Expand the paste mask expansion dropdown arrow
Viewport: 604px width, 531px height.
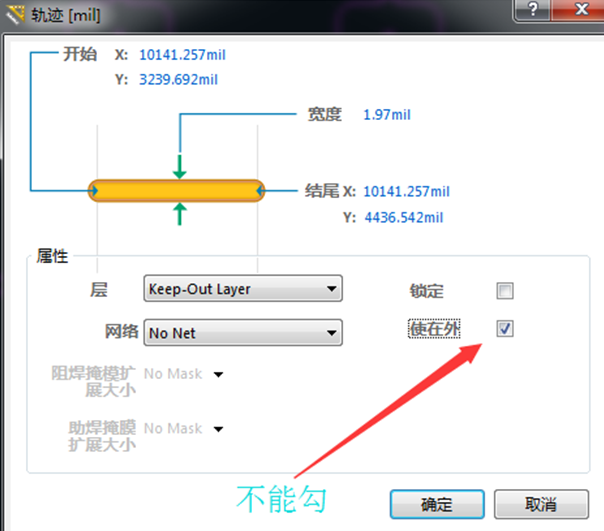tap(218, 429)
